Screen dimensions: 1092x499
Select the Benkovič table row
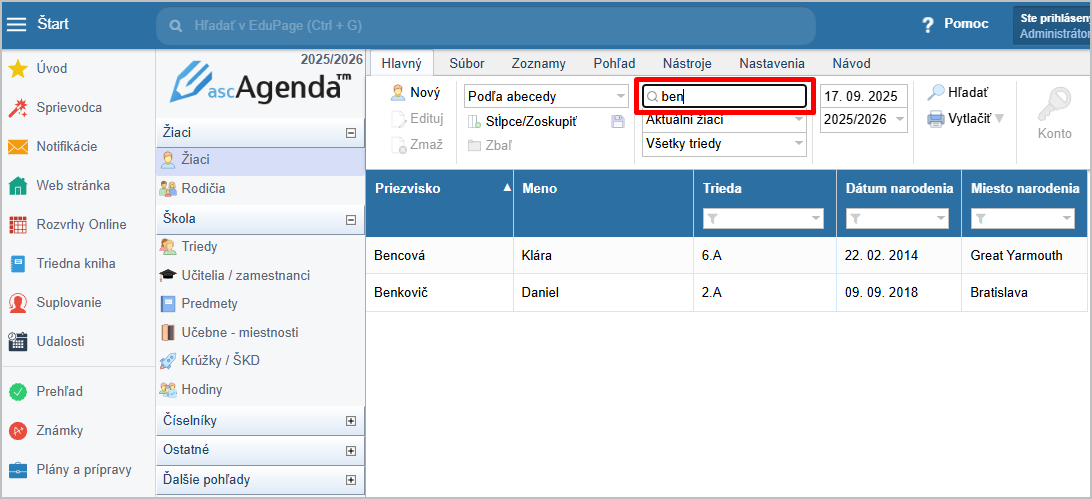click(726, 293)
